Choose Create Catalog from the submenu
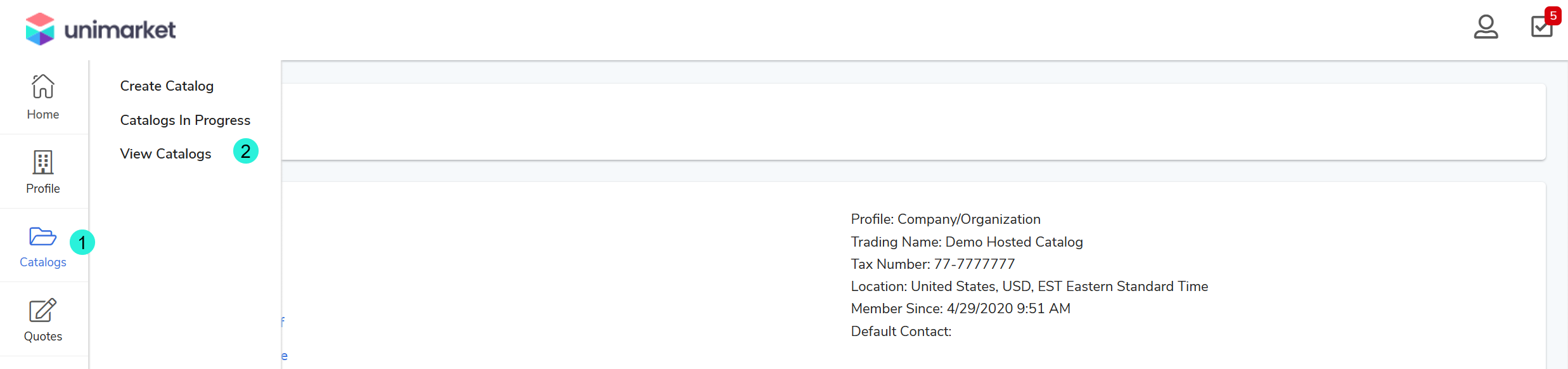The image size is (1568, 369). 167,86
